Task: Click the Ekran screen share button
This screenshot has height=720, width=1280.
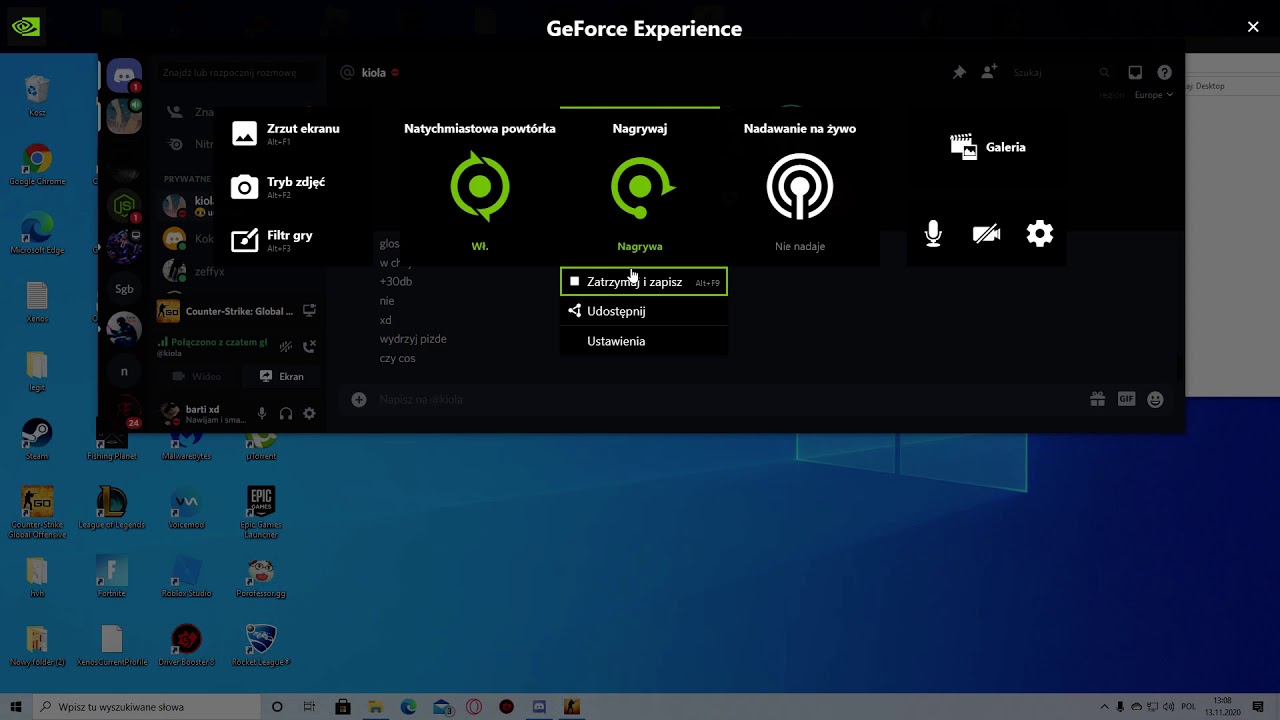Action: pos(281,377)
